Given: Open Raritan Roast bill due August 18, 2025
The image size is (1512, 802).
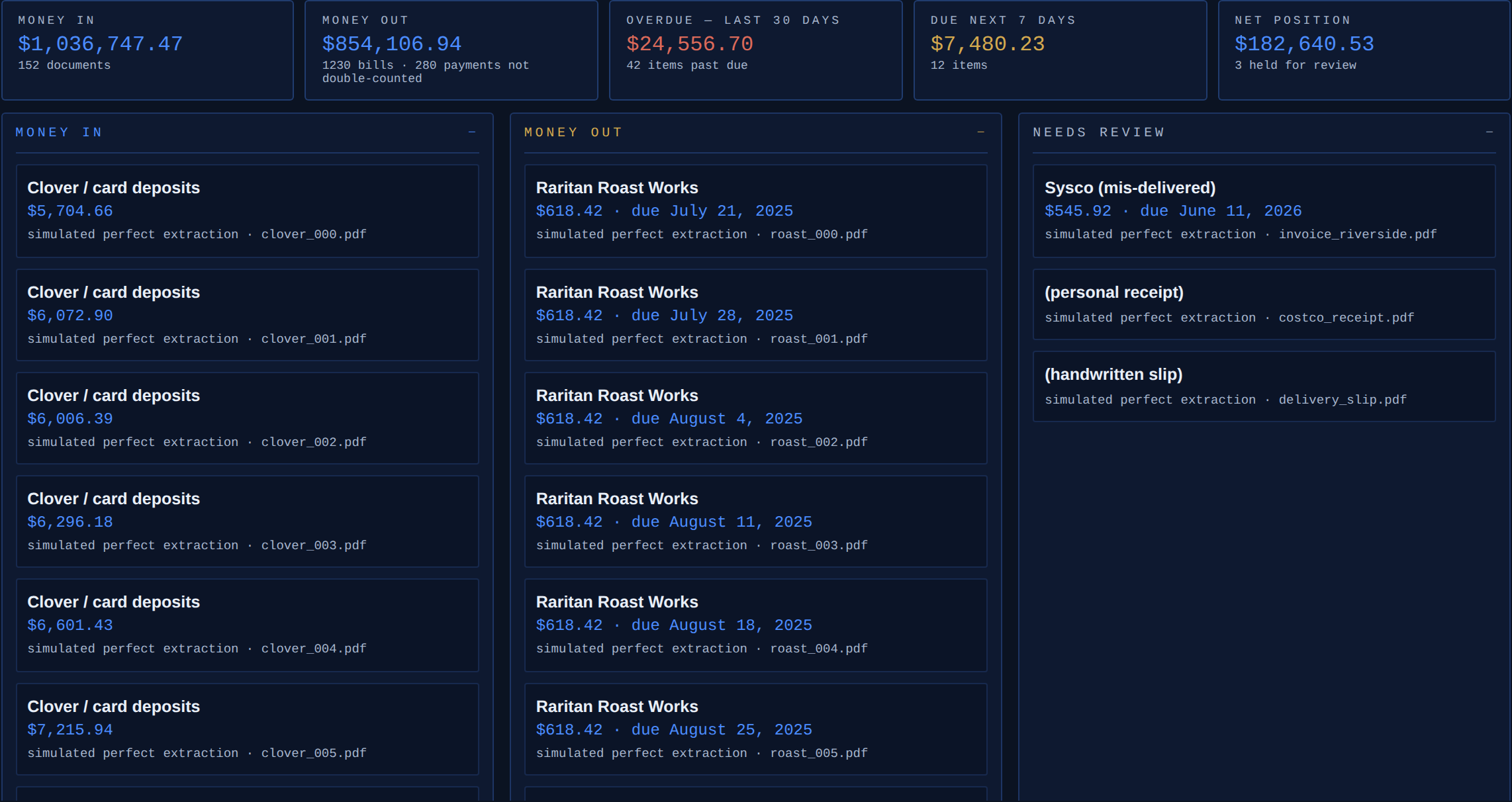Looking at the screenshot, I should (x=755, y=625).
